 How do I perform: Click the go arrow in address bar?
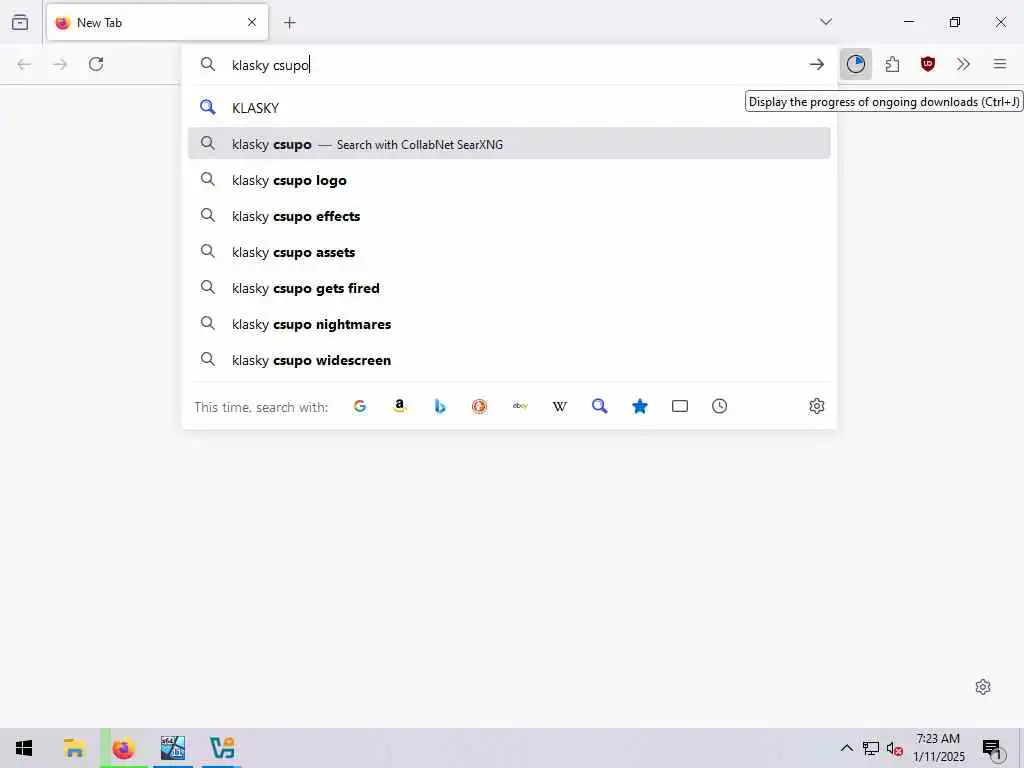(816, 64)
